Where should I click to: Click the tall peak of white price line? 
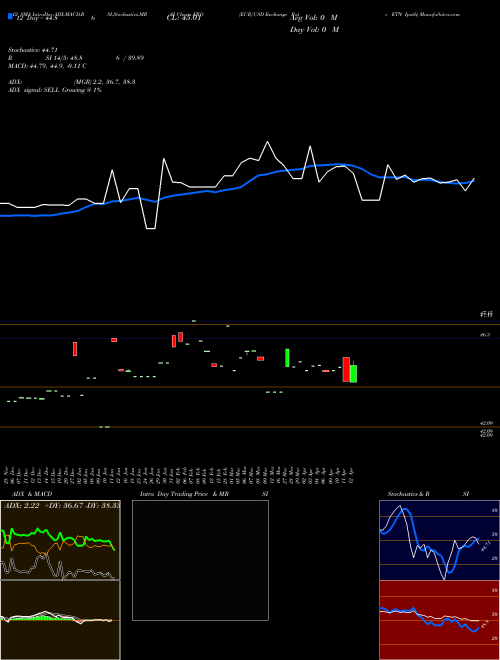pos(267,142)
